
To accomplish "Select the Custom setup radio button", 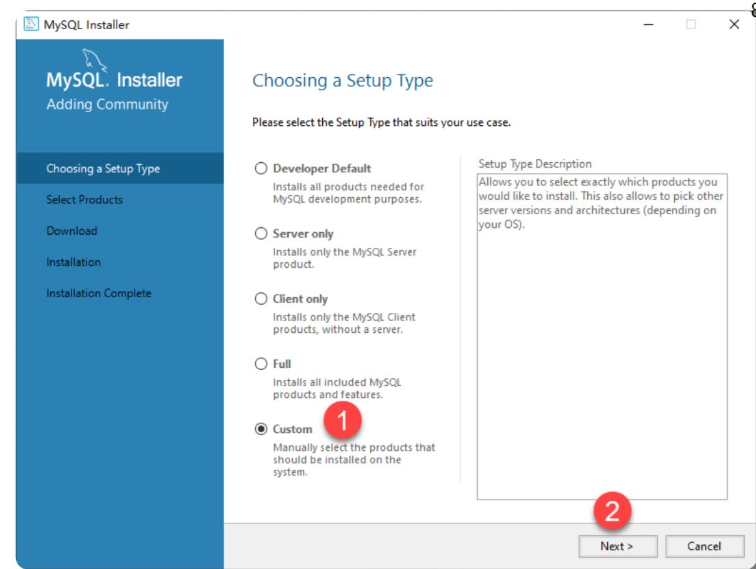I will coord(261,429).
